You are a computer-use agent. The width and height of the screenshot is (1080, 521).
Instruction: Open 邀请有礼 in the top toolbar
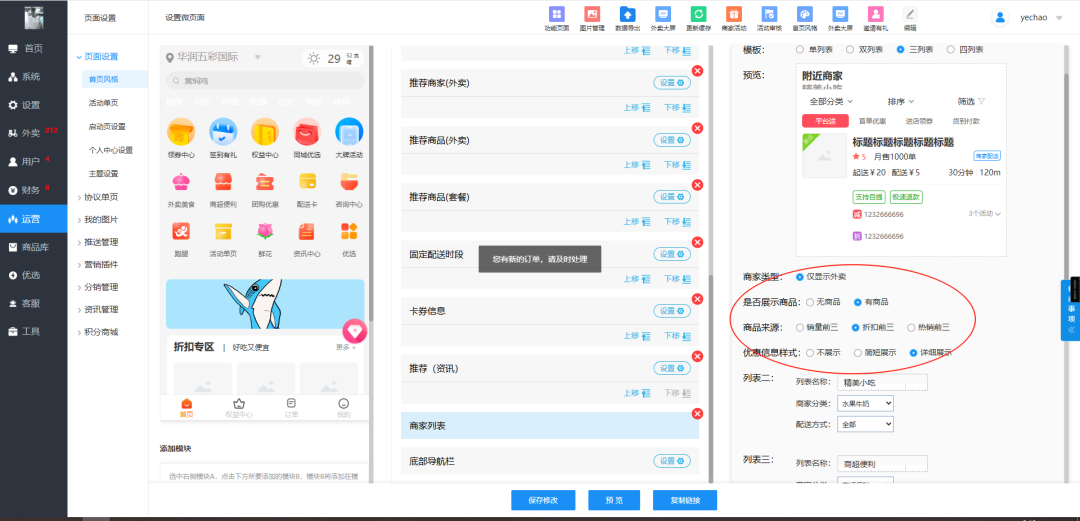point(875,15)
